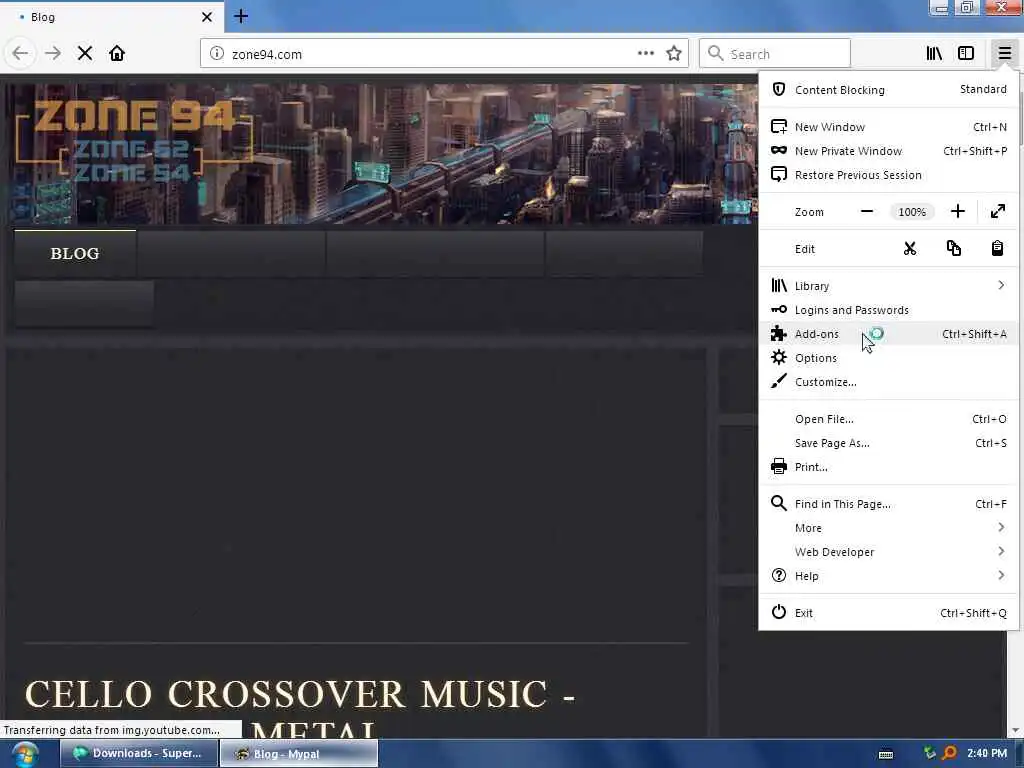
Task: Open browser Options
Action: click(888, 359)
